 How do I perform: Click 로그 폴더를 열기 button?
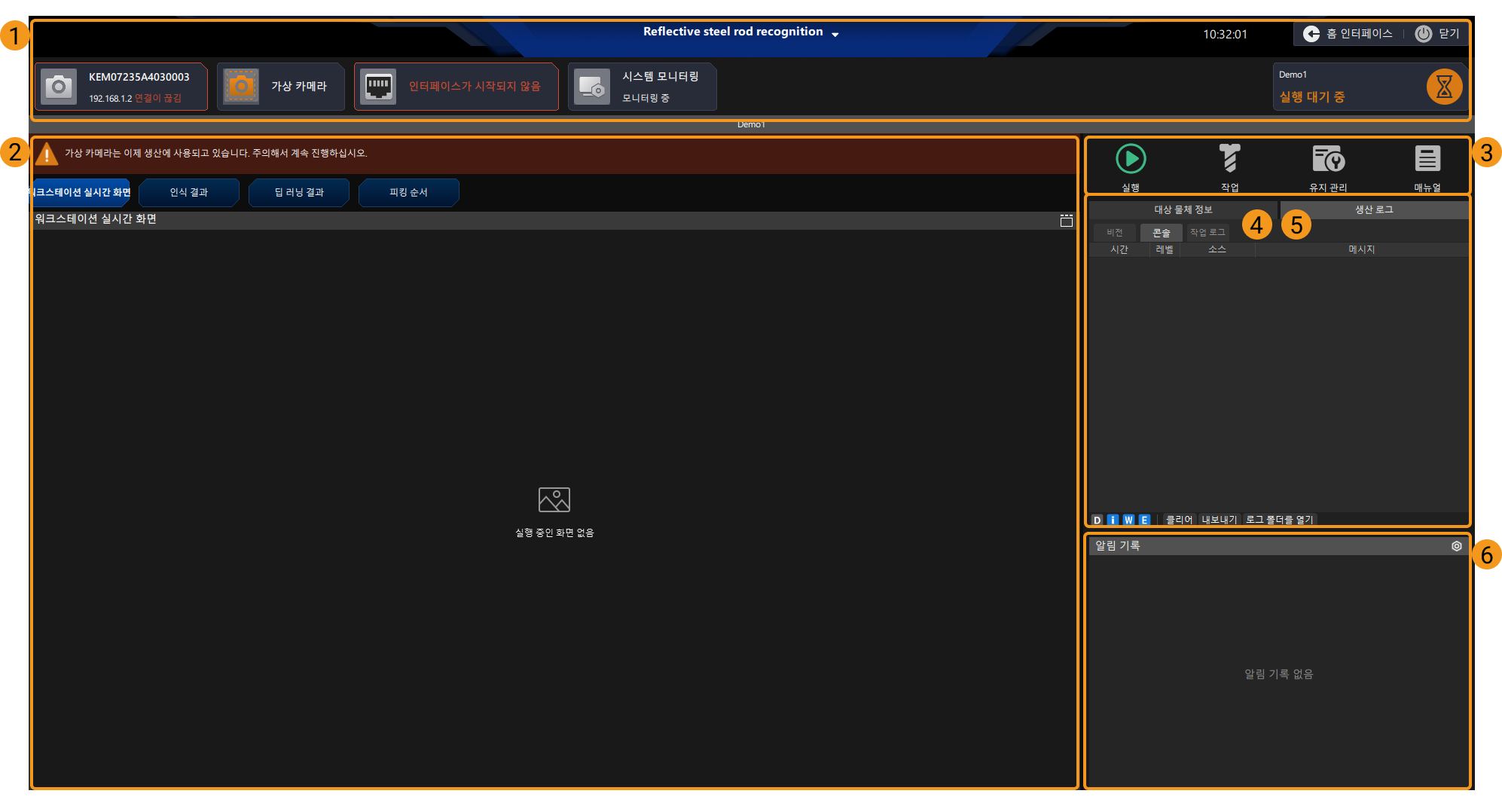tap(1280, 520)
